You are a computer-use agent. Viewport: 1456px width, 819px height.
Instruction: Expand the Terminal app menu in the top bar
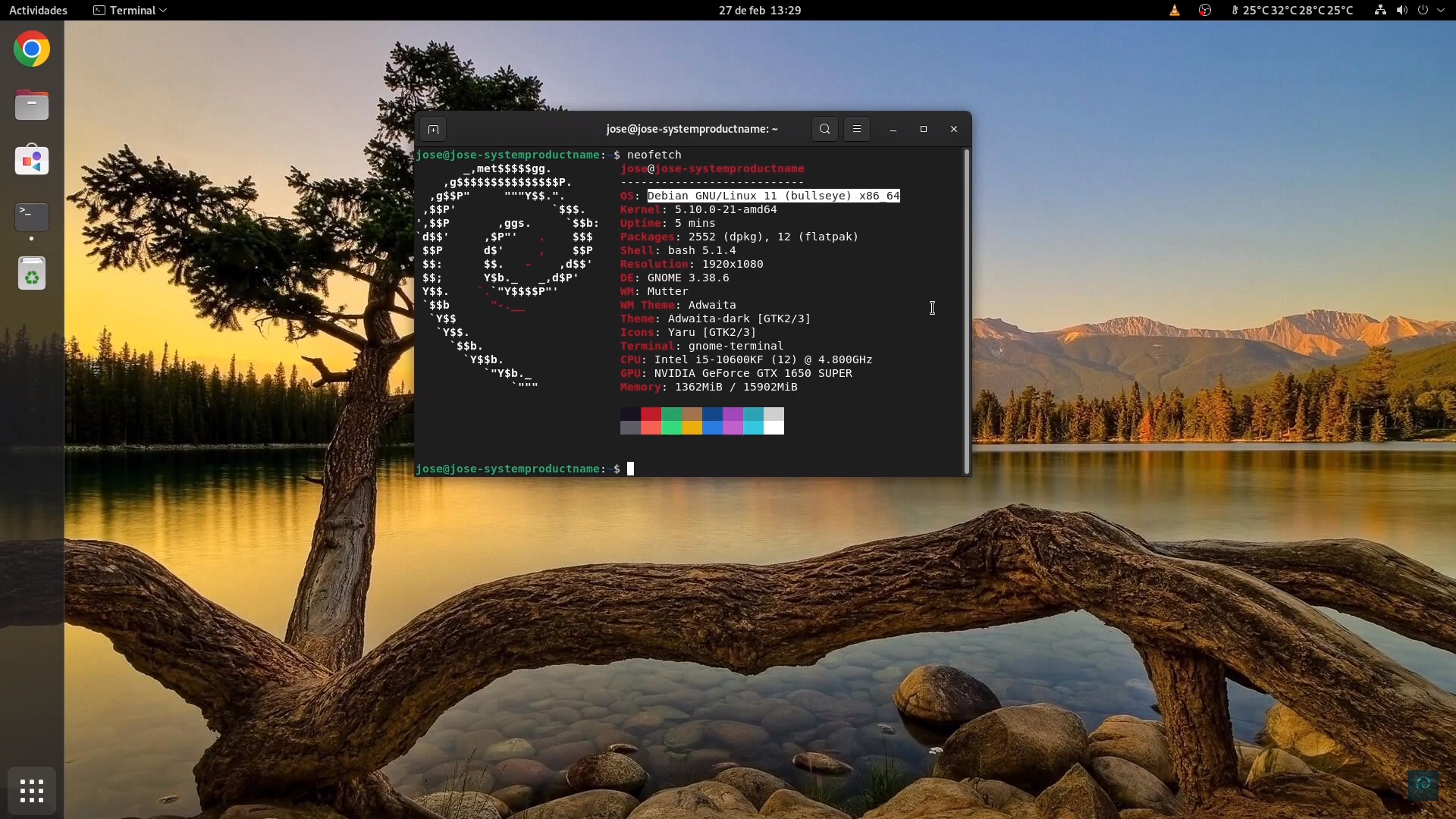tap(130, 11)
